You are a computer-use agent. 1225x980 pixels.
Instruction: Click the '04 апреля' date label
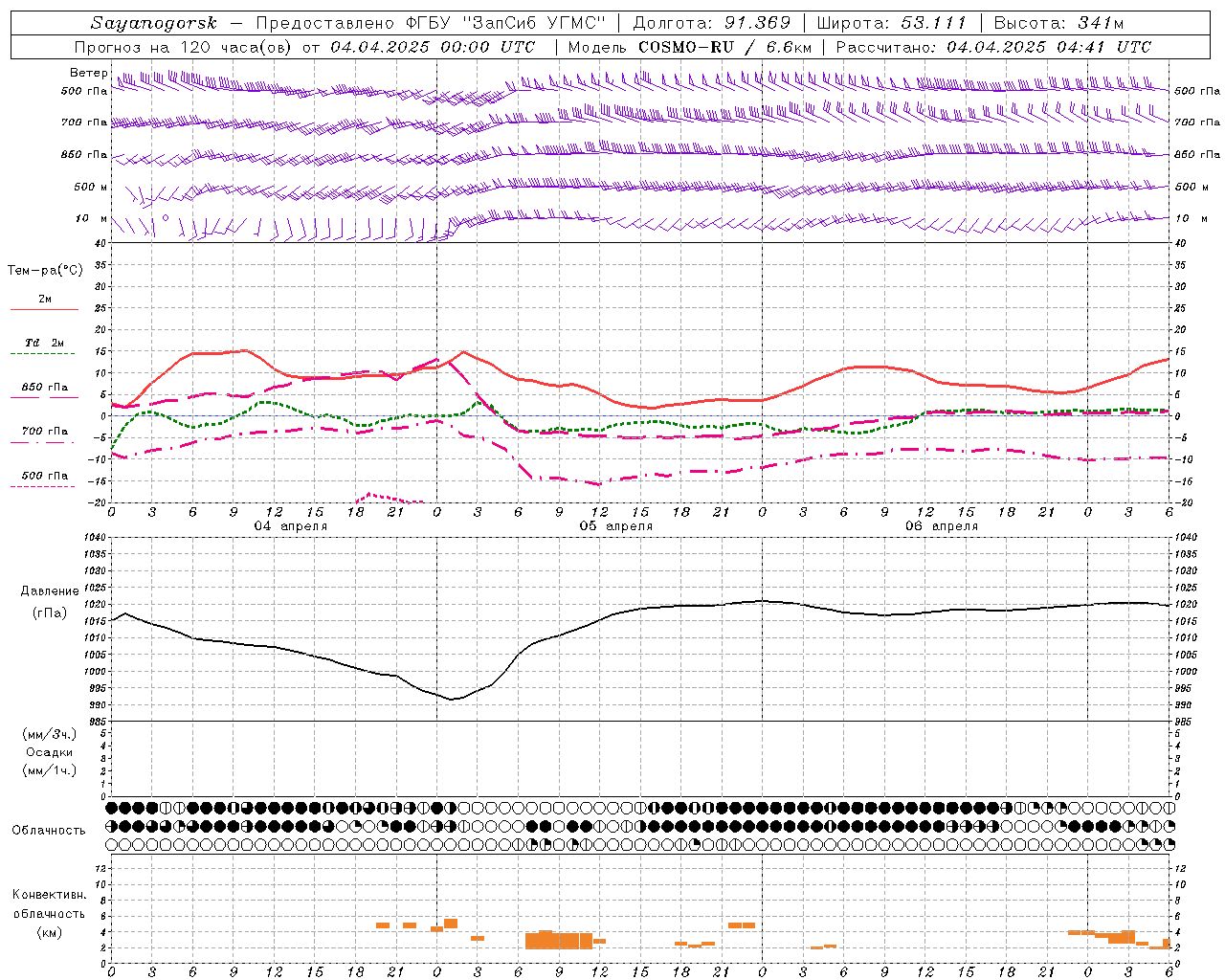(x=290, y=526)
